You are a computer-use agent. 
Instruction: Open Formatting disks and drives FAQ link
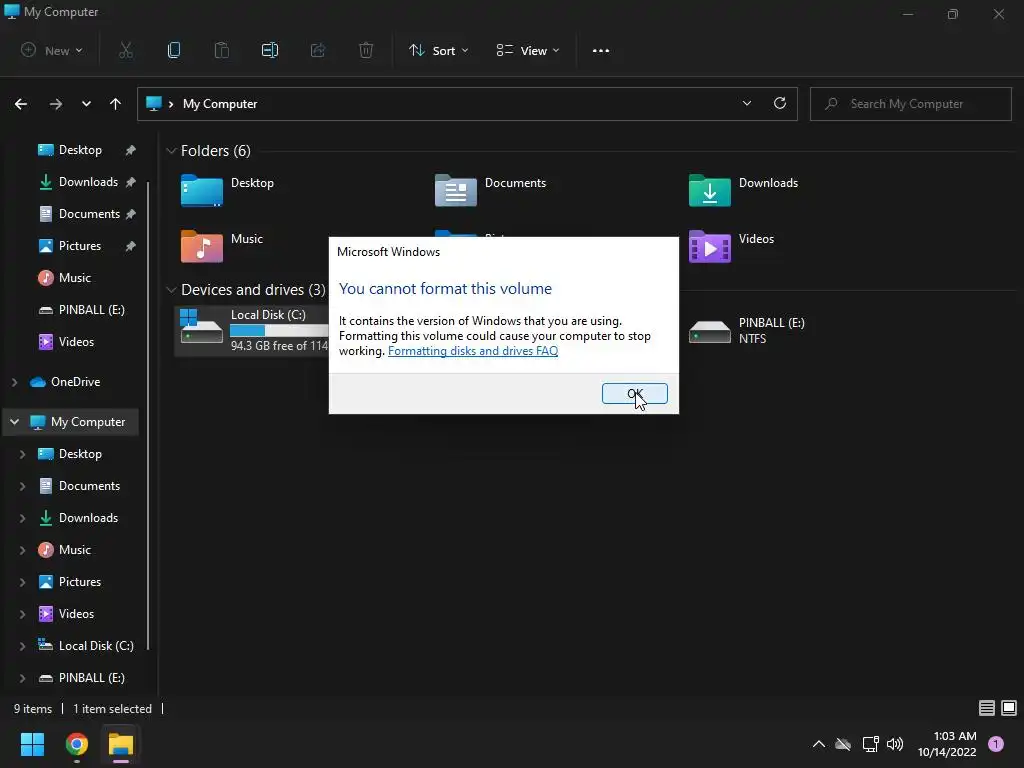(473, 351)
